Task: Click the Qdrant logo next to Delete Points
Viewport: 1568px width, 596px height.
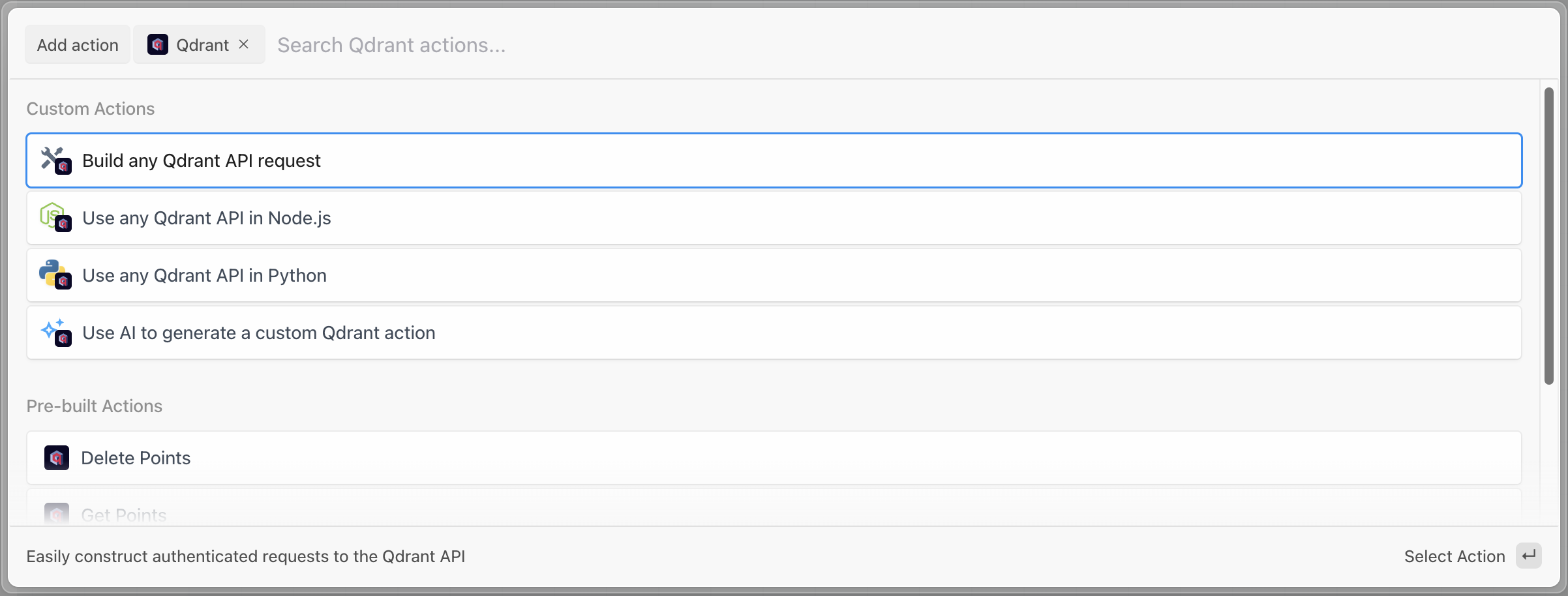Action: pyautogui.click(x=57, y=457)
